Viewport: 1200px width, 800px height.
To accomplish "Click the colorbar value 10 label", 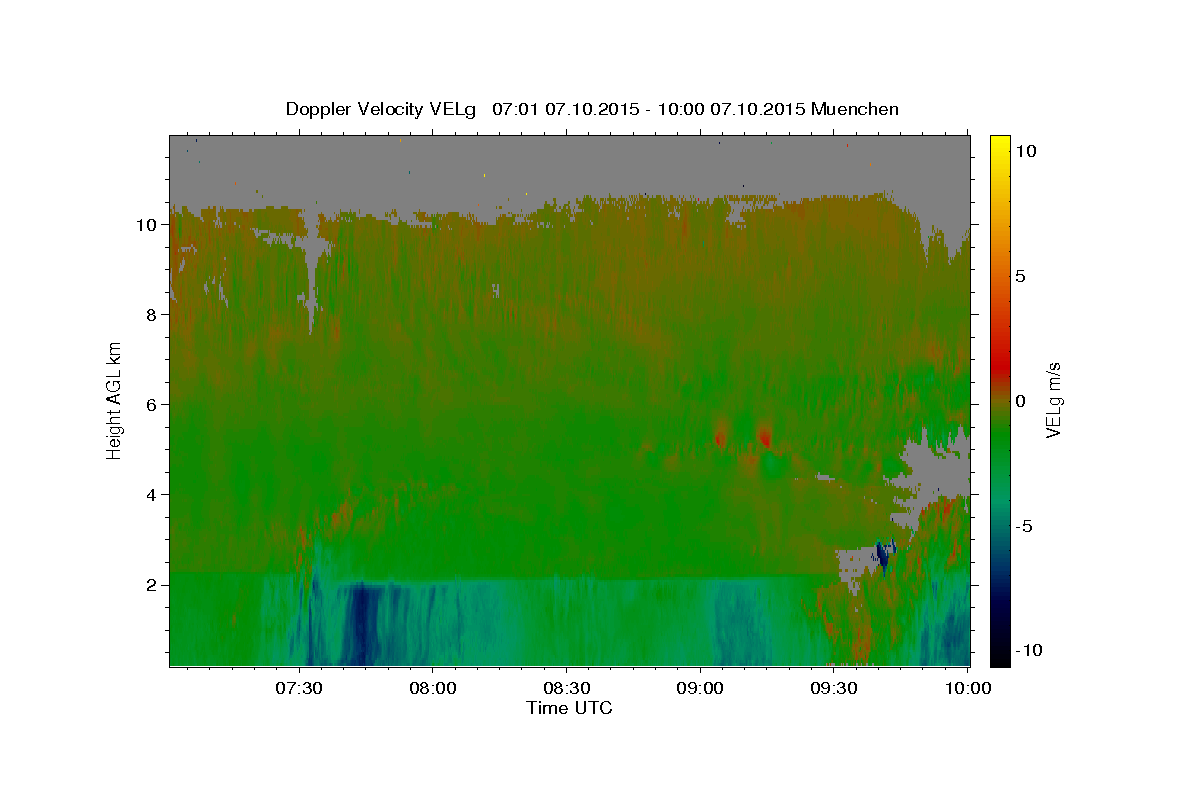I will (x=1026, y=150).
